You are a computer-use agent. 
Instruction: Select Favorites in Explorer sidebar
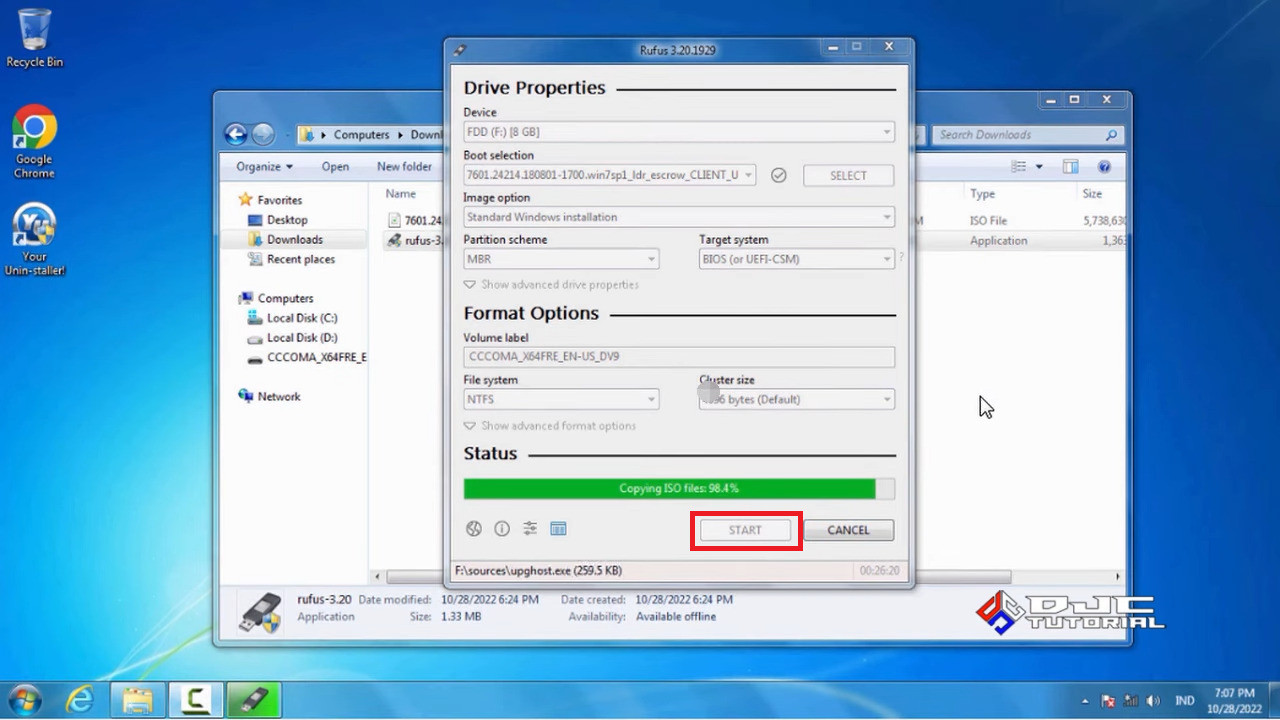(x=269, y=200)
